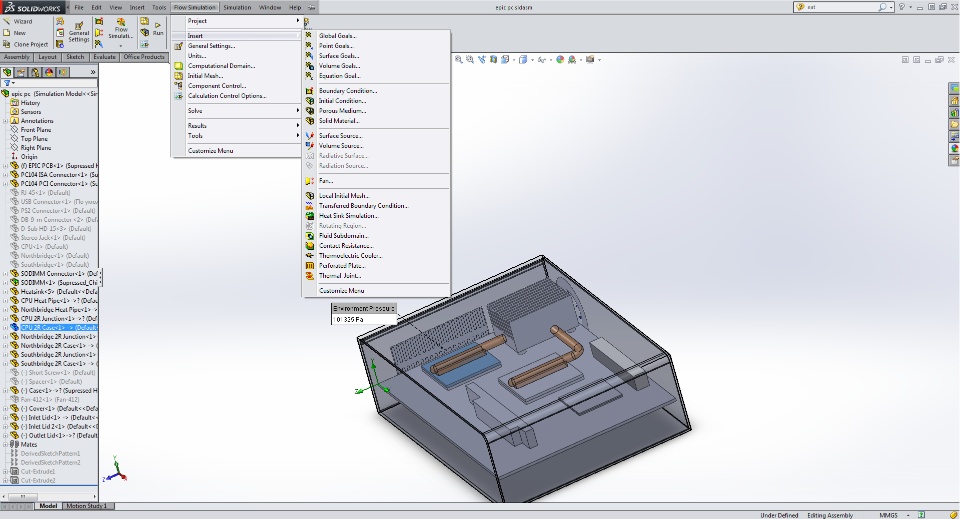Viewport: 960px width, 519px height.
Task: Open the MMGS unit system dropdown
Action: (908, 515)
